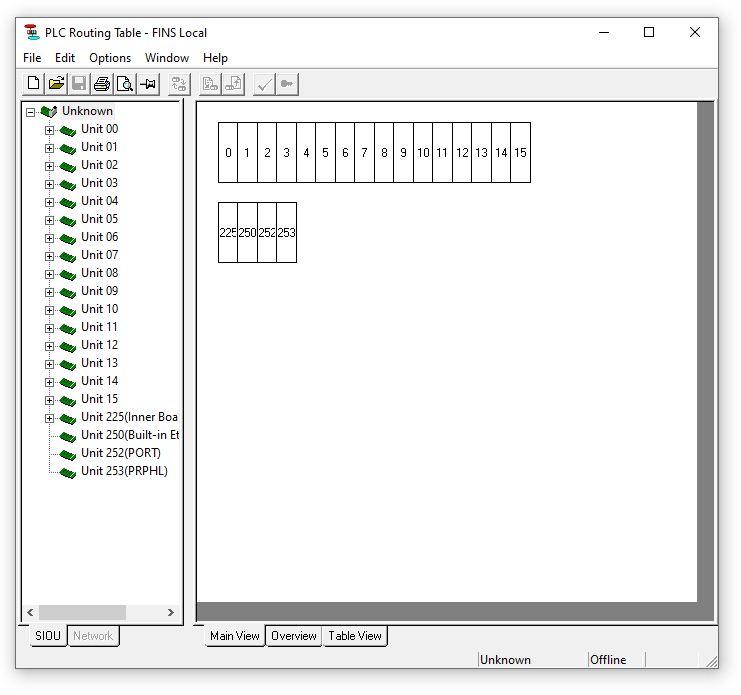Select the Unit 15 label in tree
The image size is (741, 695).
[x=99, y=399]
